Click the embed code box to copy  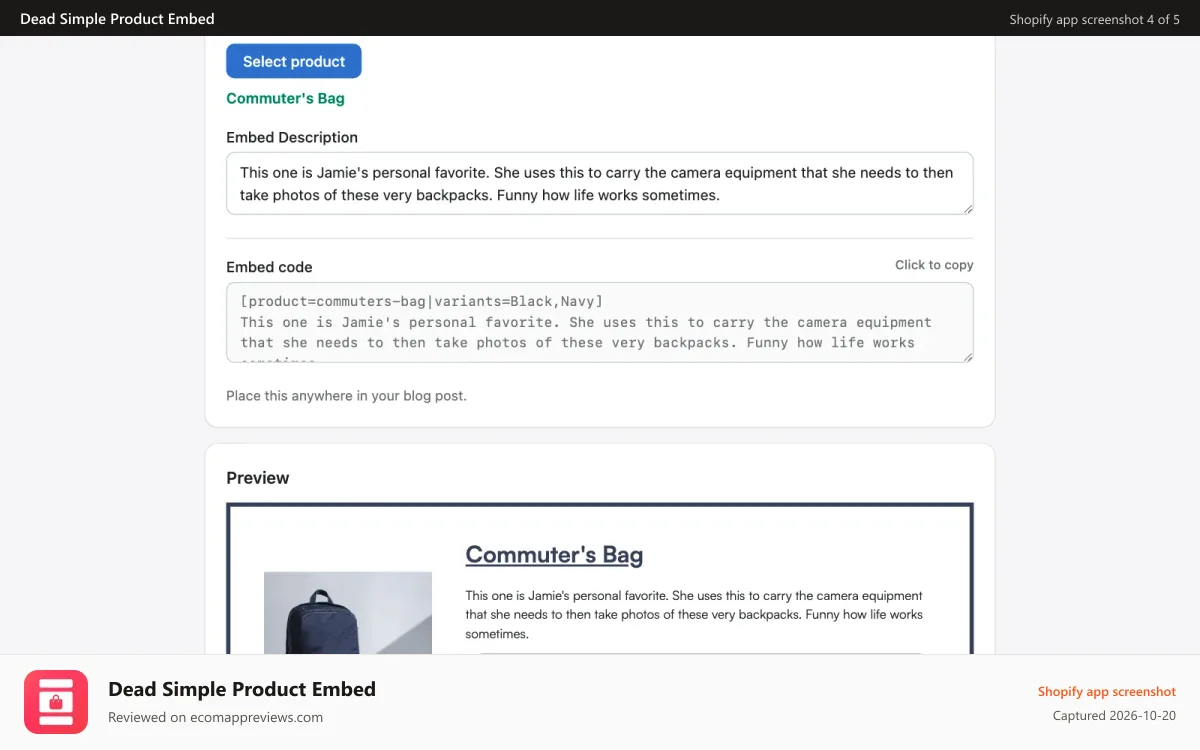point(600,322)
